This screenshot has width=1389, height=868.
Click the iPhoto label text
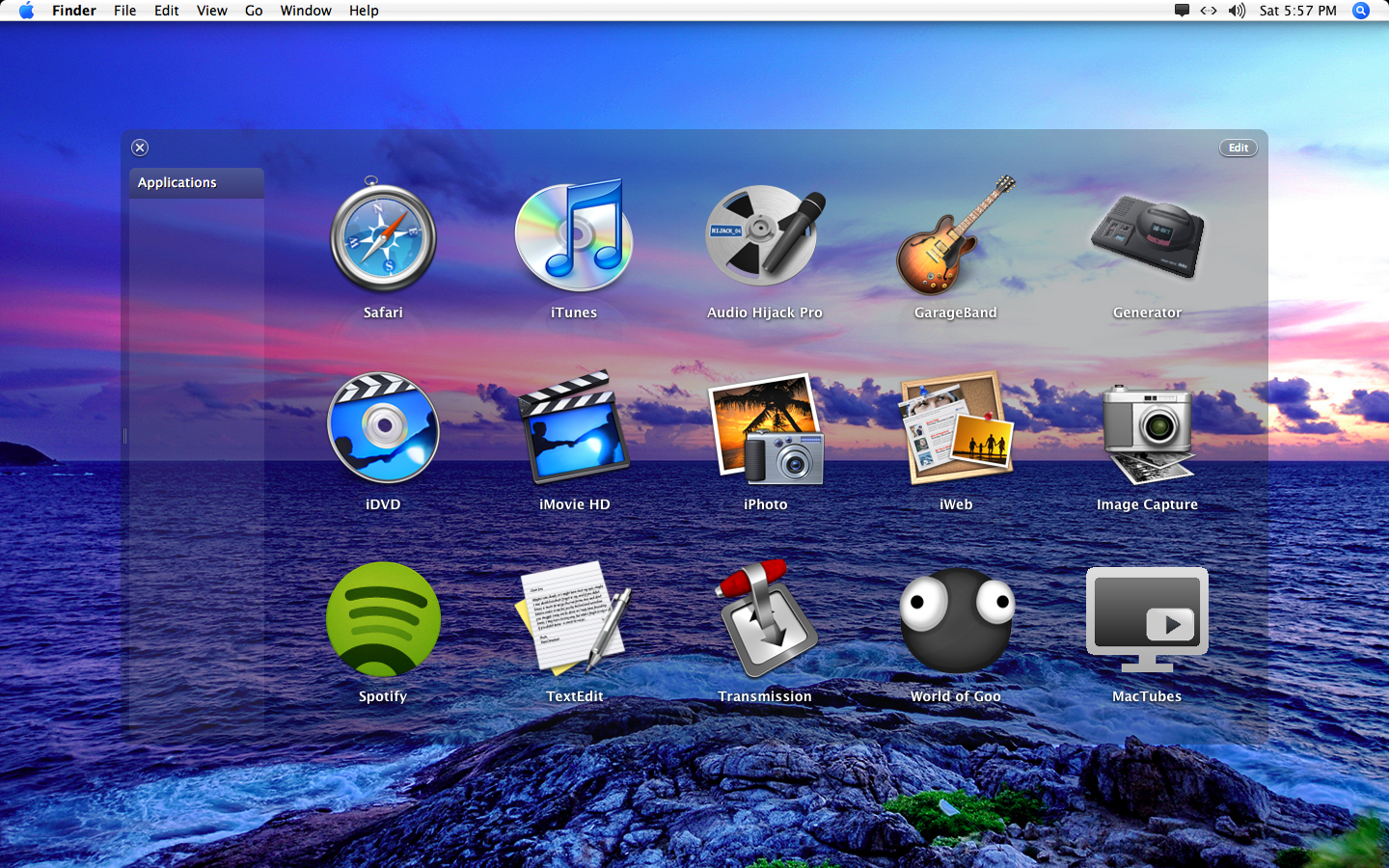(766, 504)
